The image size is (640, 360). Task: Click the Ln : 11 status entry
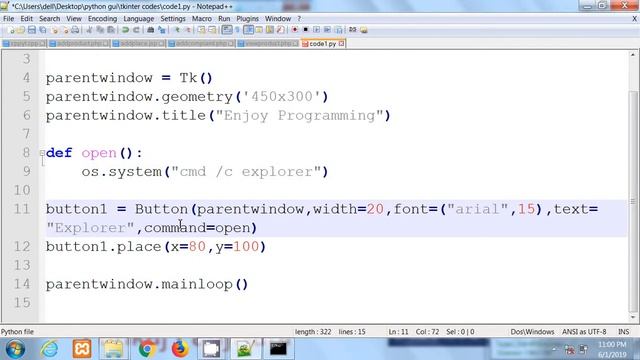398,332
